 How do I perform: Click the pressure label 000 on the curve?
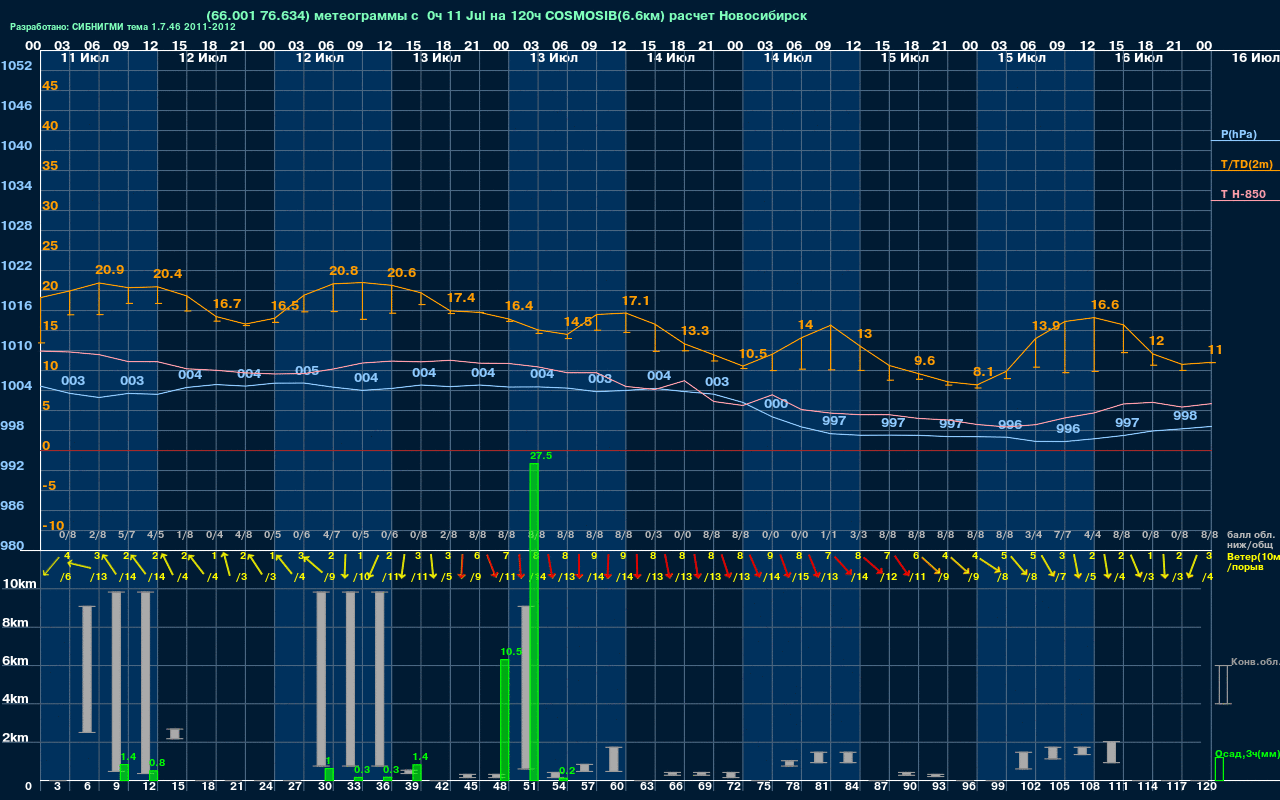[776, 404]
